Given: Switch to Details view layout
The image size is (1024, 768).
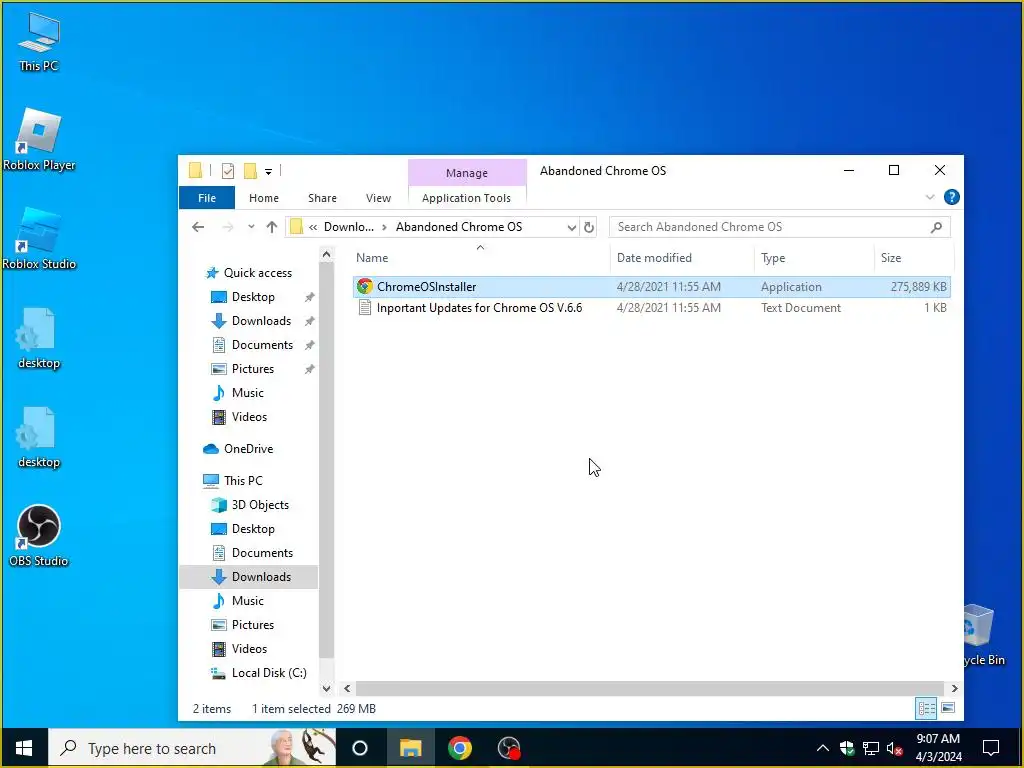Looking at the screenshot, I should [926, 708].
